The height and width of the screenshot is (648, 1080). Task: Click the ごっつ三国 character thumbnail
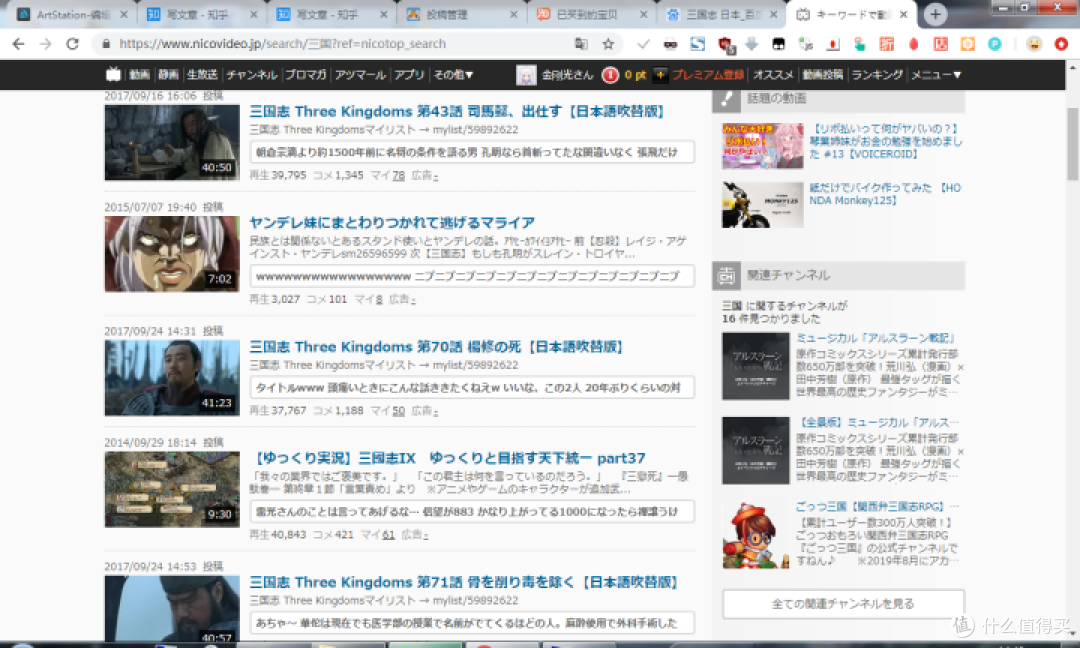pyautogui.click(x=756, y=535)
